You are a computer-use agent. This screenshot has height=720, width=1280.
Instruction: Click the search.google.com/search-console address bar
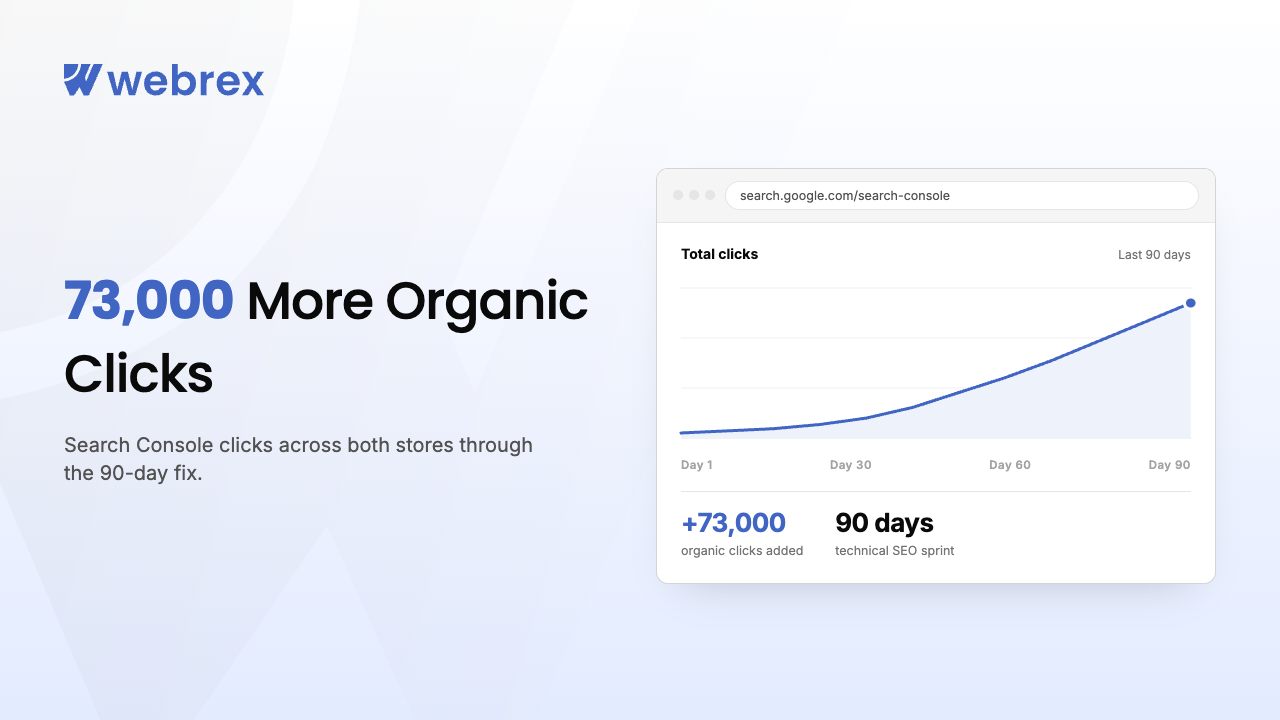pos(961,195)
